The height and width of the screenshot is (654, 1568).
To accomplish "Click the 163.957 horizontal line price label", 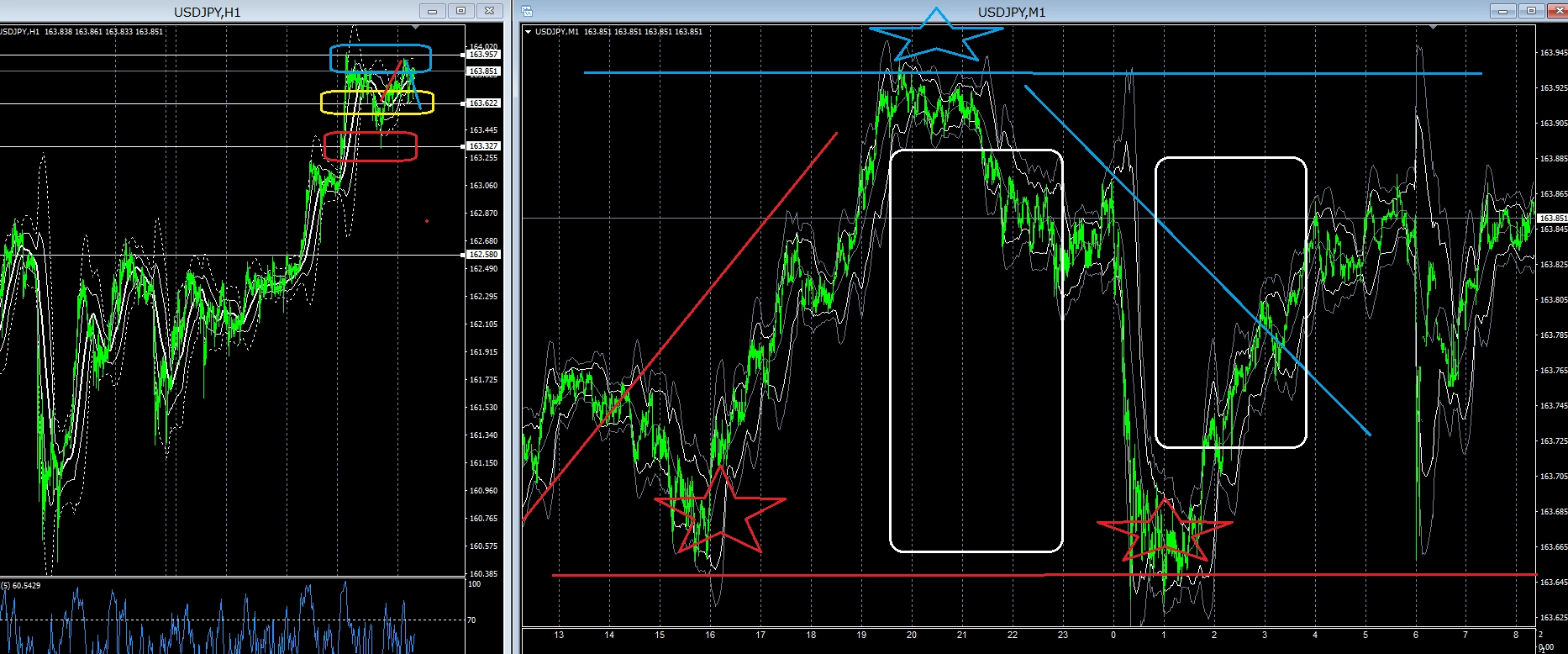I will (x=483, y=54).
